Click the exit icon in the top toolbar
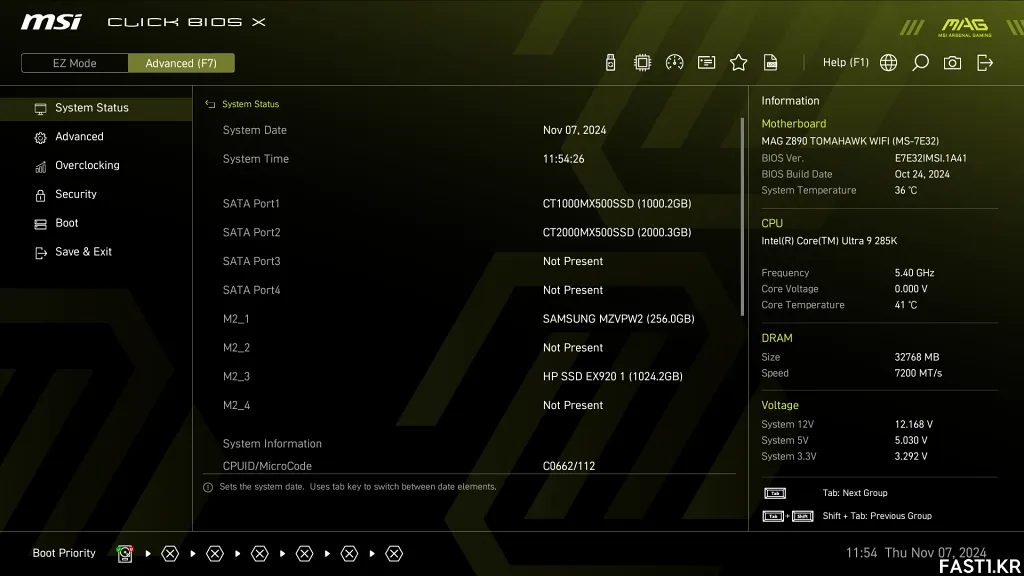This screenshot has width=1024, height=576. pos(985,63)
